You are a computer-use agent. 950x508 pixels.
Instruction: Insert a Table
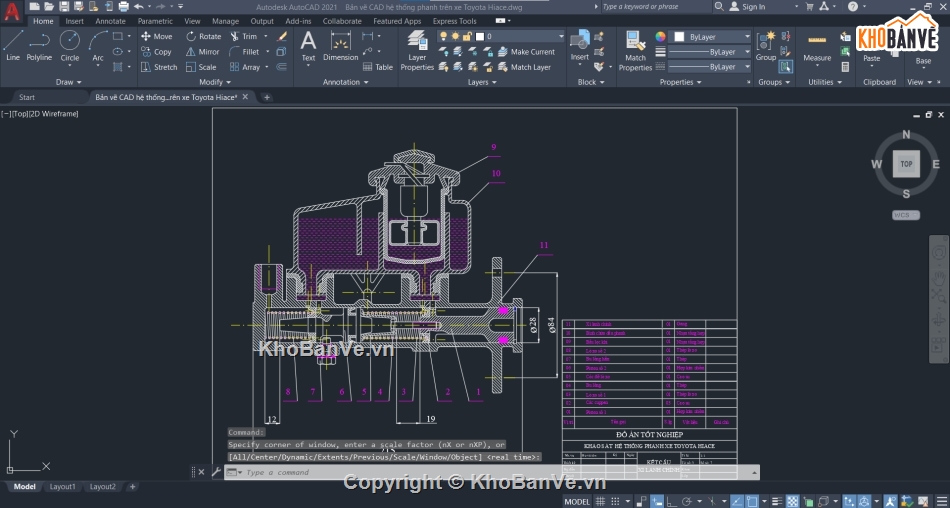click(377, 67)
